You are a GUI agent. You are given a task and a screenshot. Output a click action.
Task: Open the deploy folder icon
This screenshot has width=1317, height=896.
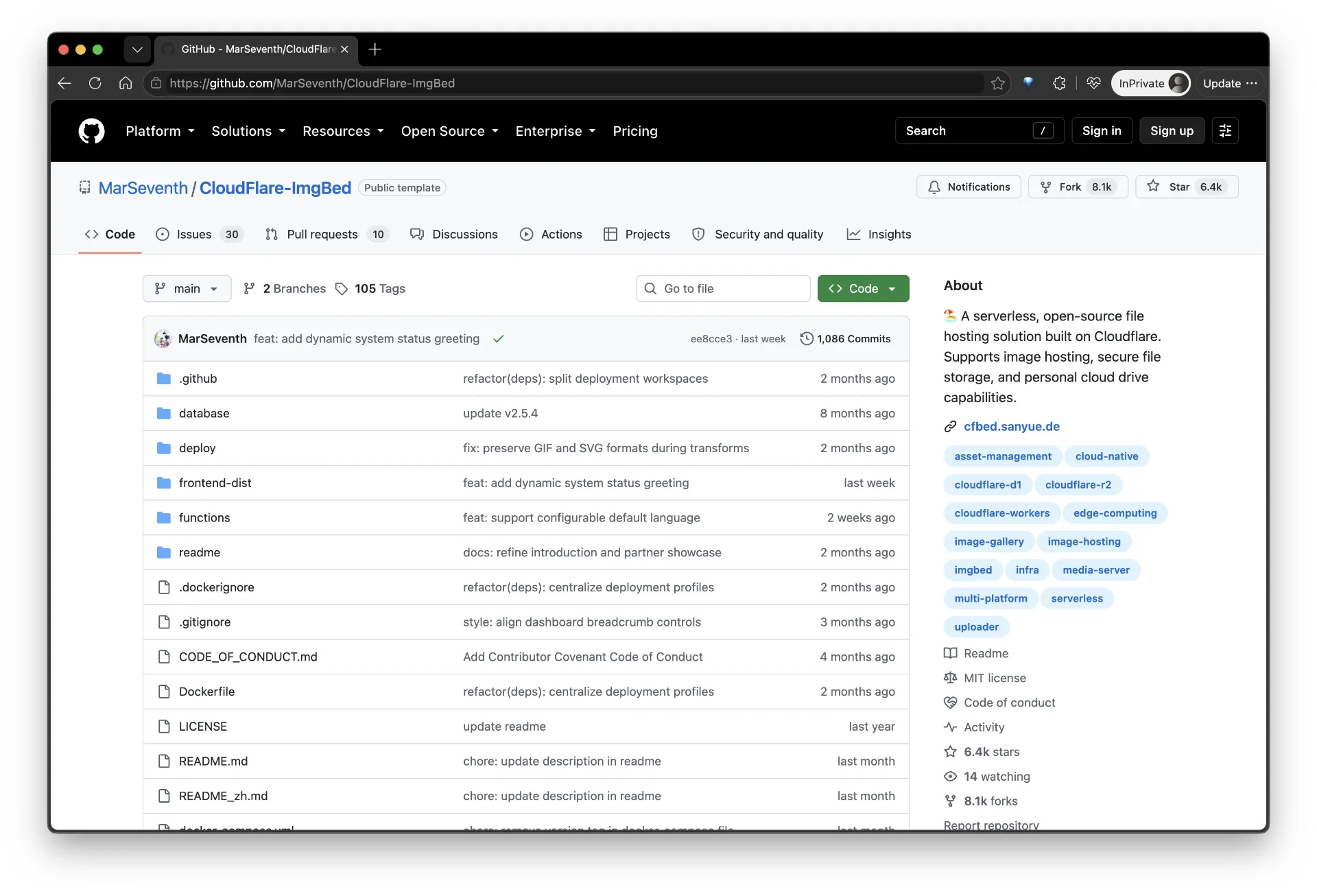[163, 448]
